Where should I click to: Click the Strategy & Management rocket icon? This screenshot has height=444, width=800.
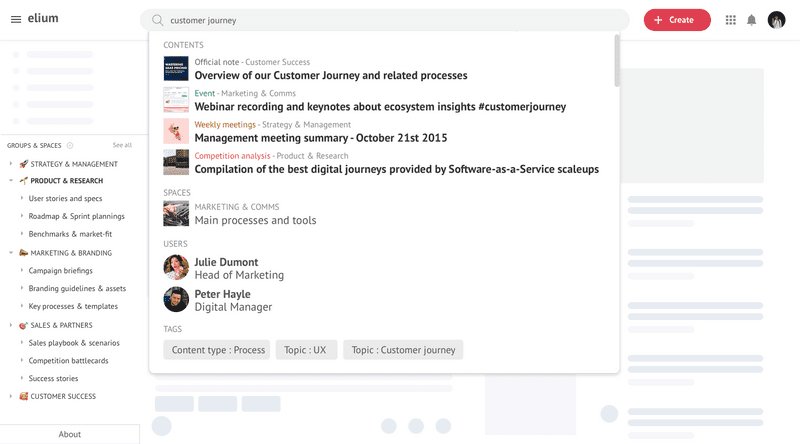pos(23,164)
